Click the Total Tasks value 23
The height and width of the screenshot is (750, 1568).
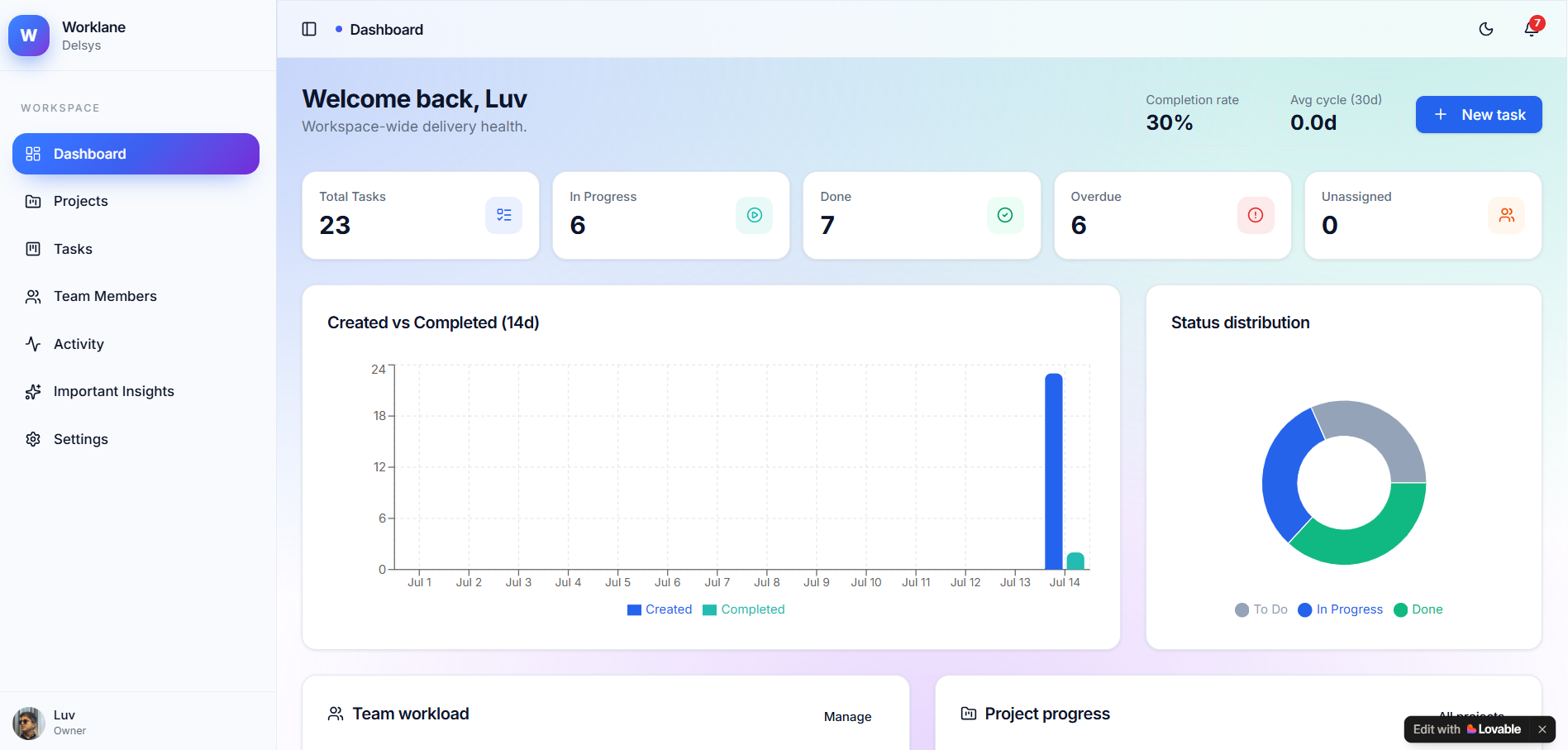coord(335,225)
